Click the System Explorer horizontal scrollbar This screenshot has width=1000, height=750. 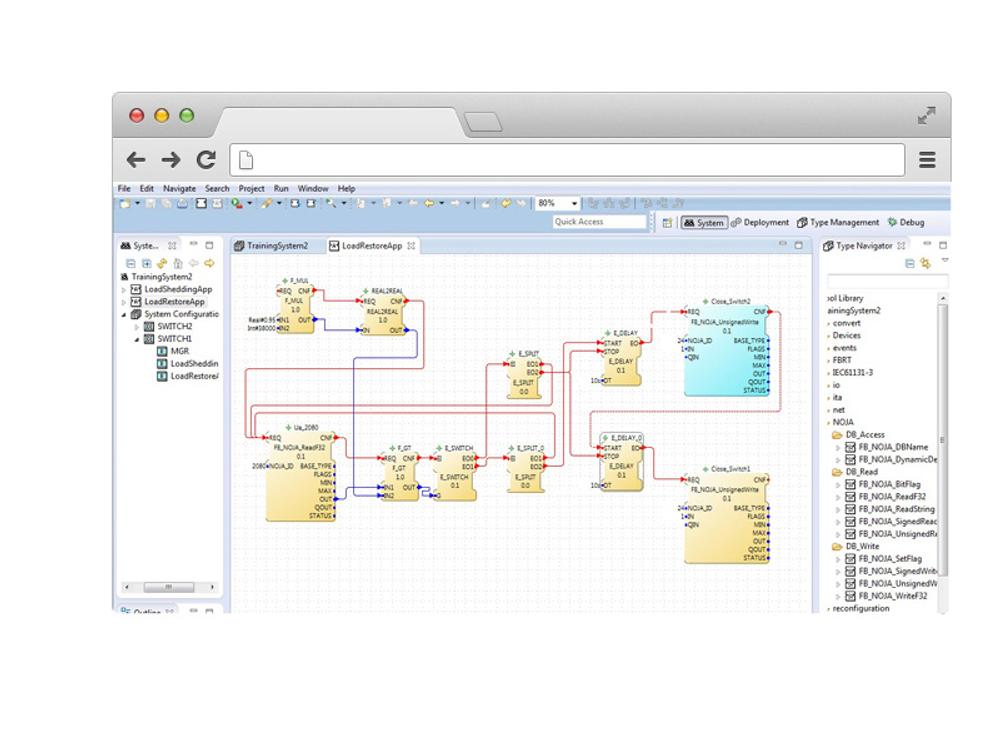click(169, 587)
